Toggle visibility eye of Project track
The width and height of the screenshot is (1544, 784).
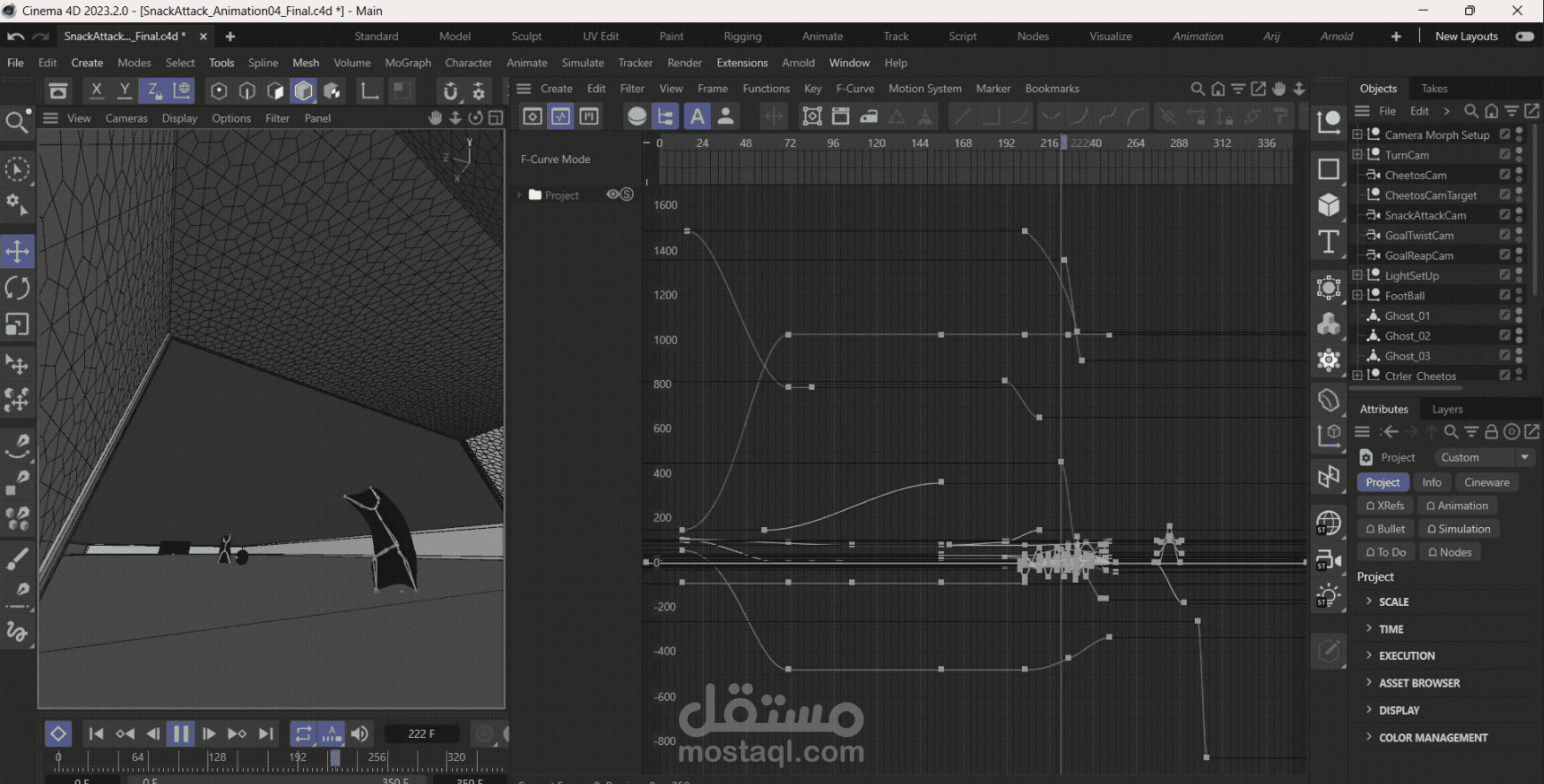coord(613,195)
